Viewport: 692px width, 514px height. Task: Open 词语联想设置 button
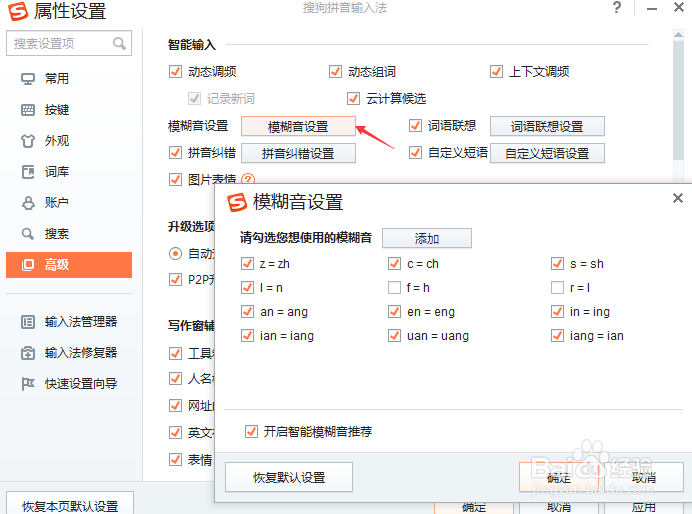tap(547, 127)
